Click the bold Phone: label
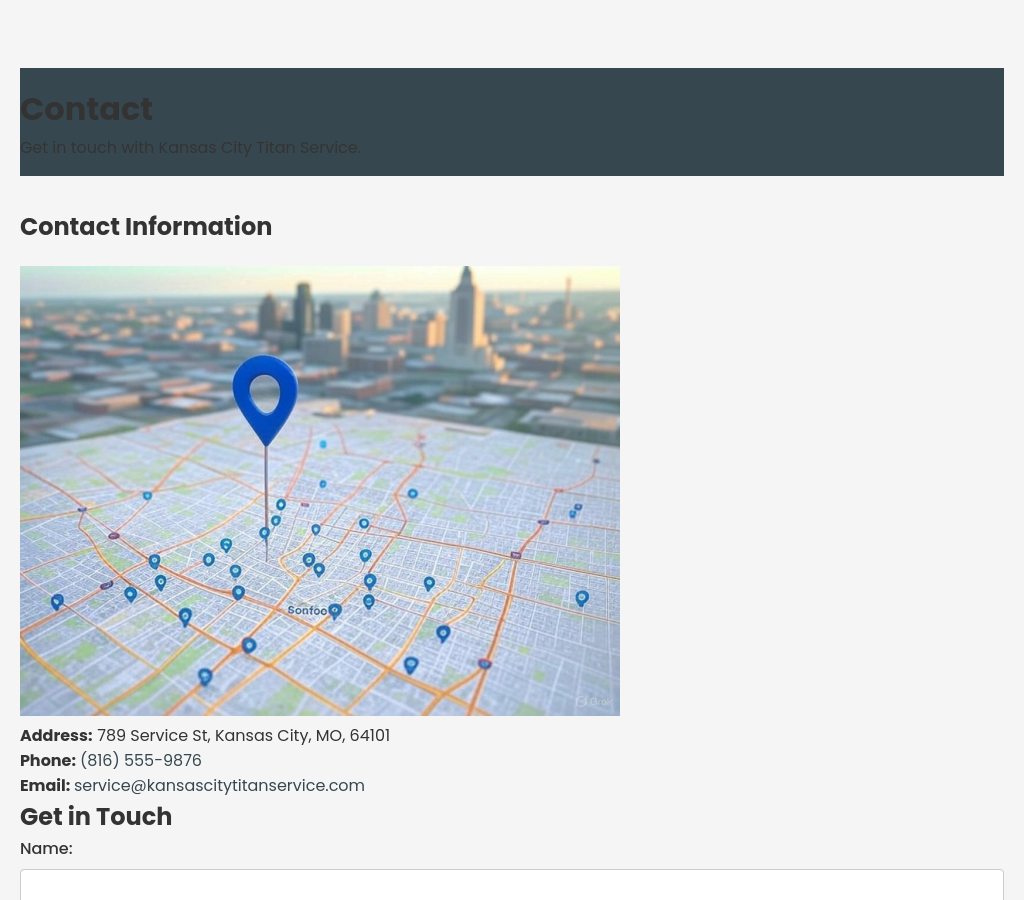This screenshot has height=900, width=1024. pos(48,760)
